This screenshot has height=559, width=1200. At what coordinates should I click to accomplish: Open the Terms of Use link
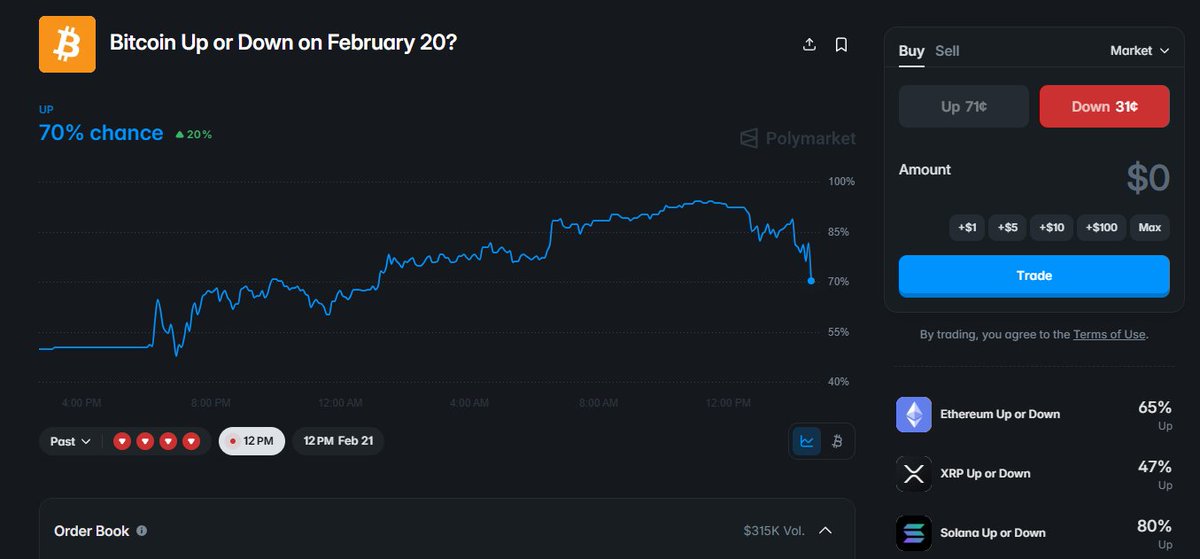[x=1109, y=335]
